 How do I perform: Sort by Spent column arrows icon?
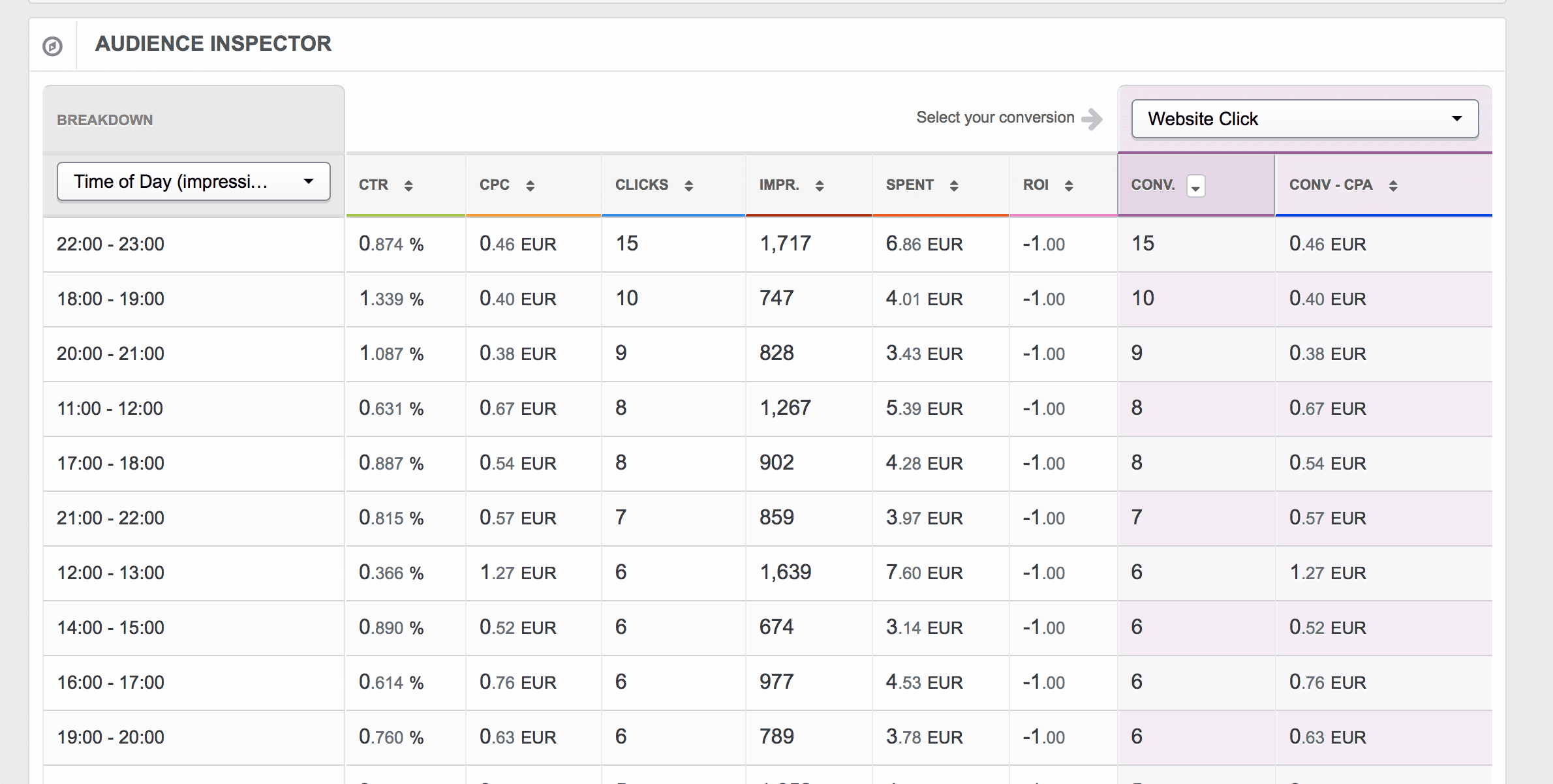pos(954,186)
